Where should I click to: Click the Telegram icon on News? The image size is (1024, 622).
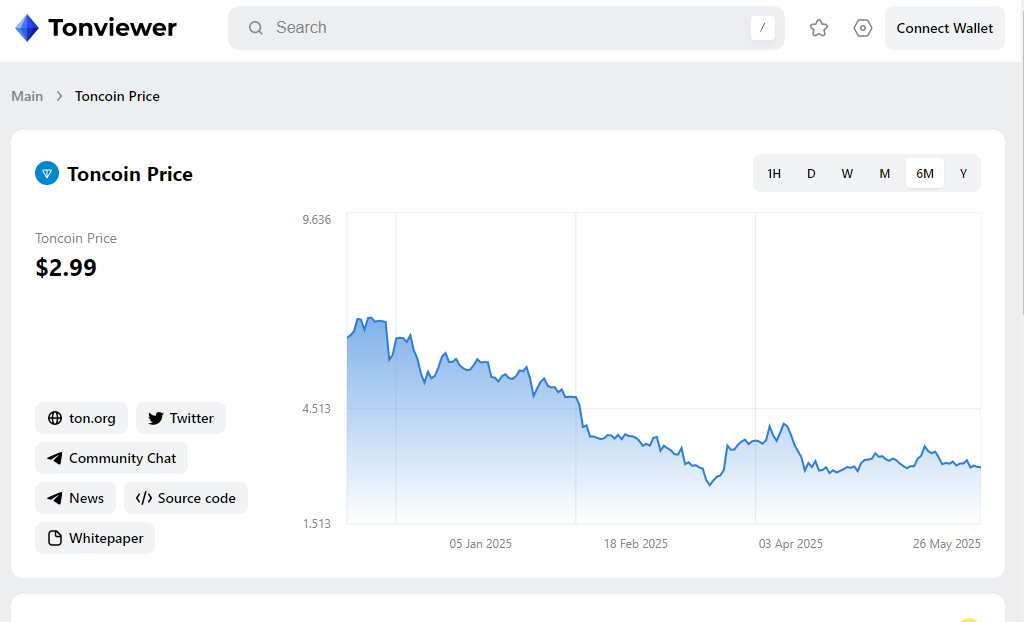(x=55, y=498)
